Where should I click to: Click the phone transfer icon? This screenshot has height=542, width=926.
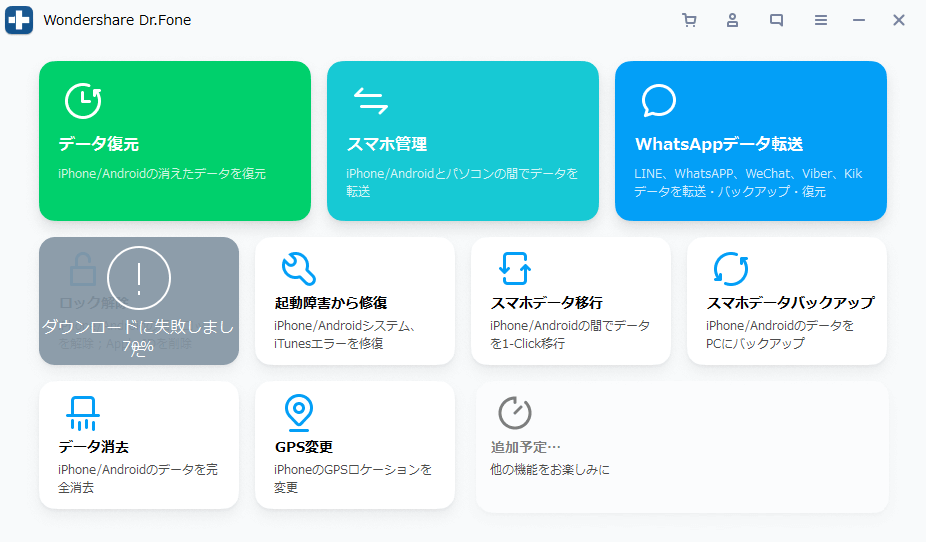click(x=514, y=269)
